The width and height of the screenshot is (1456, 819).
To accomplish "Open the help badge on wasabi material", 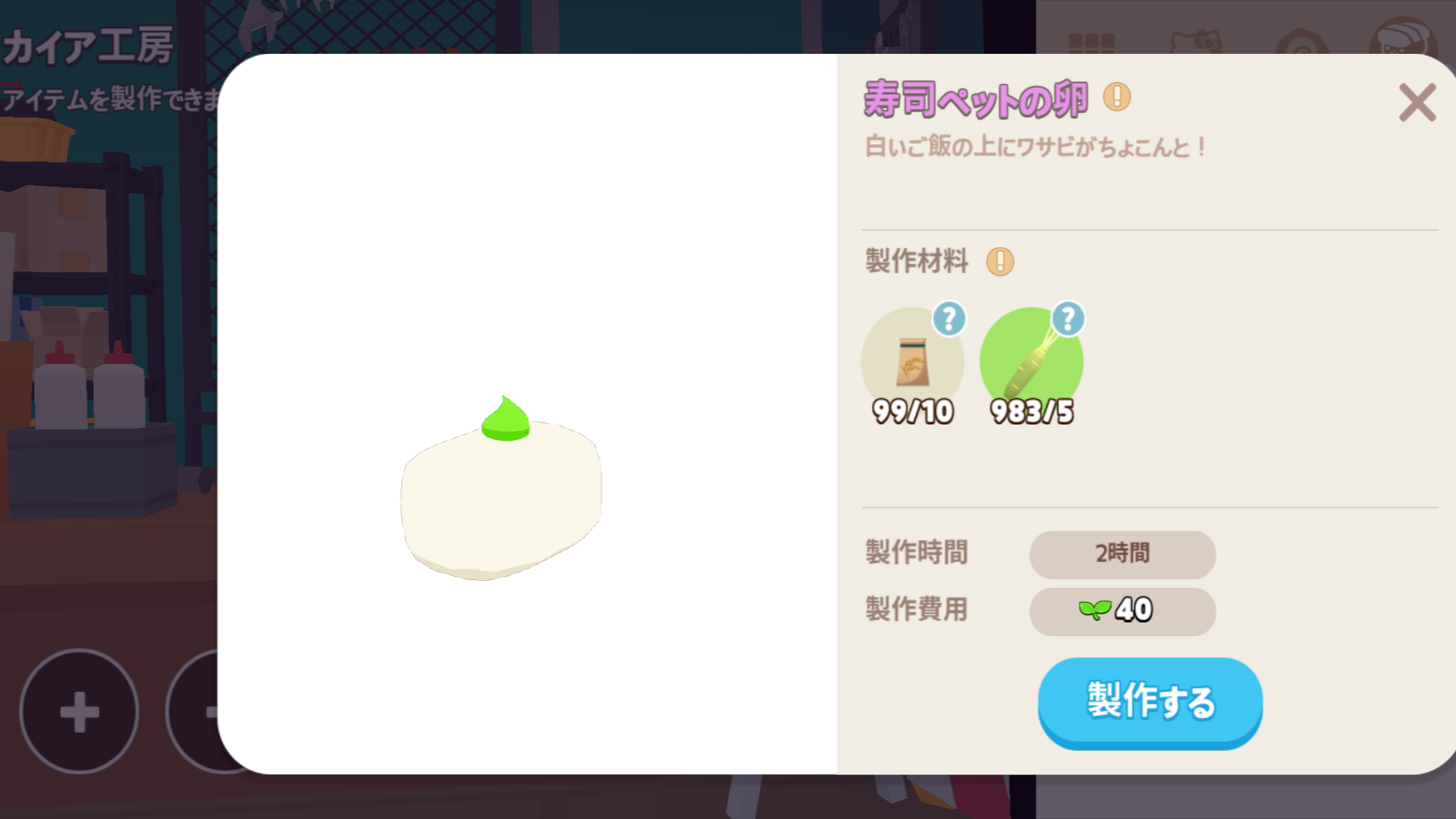I will tap(1068, 318).
